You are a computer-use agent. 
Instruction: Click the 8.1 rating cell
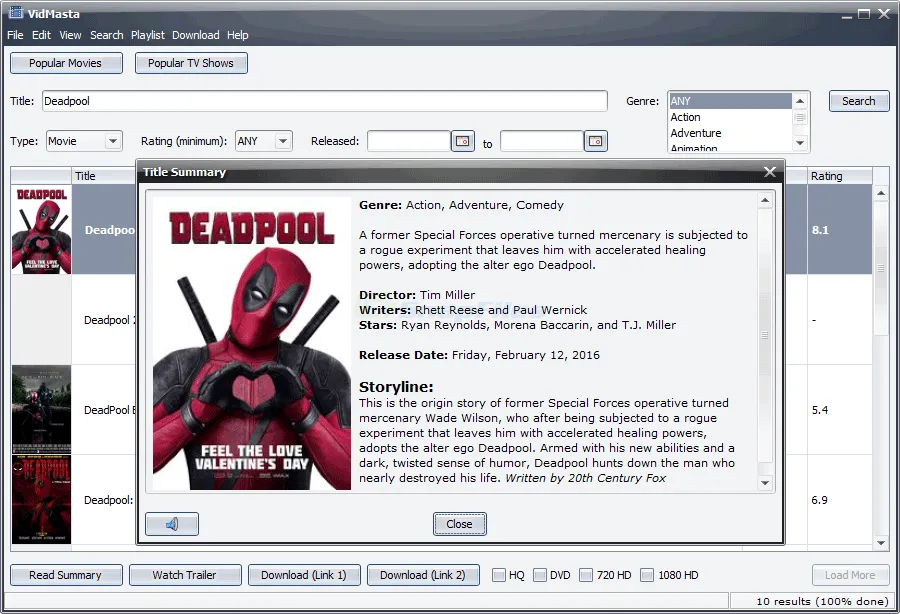click(x=840, y=230)
